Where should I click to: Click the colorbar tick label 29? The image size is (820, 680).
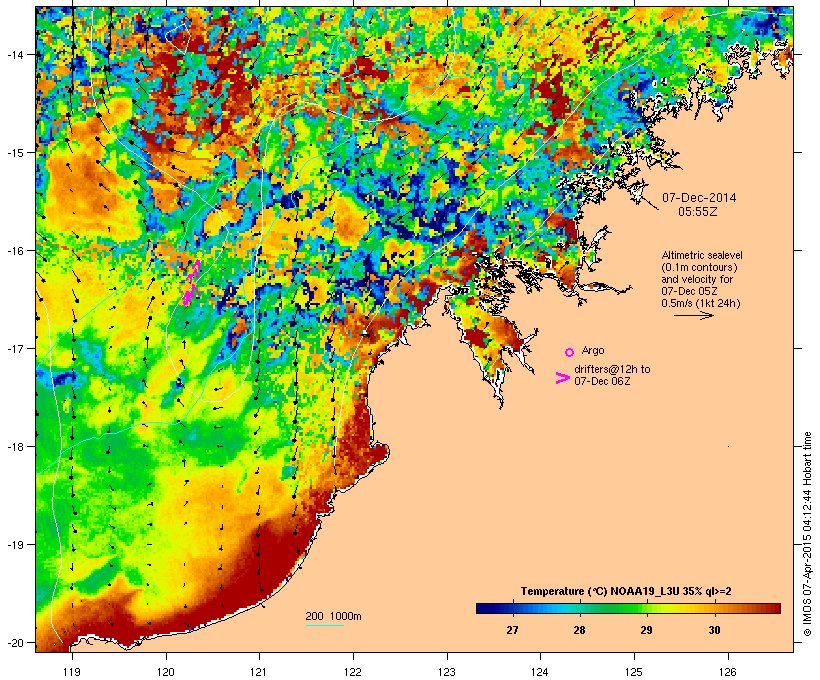(x=646, y=630)
